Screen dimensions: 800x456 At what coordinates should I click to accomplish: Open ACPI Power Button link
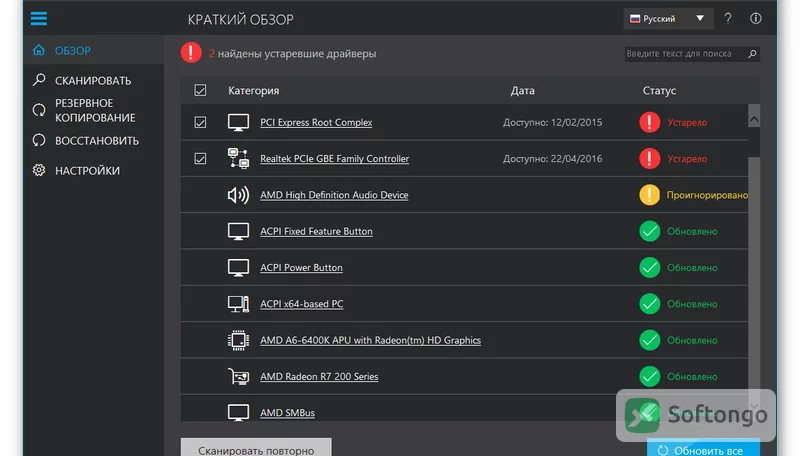point(302,267)
